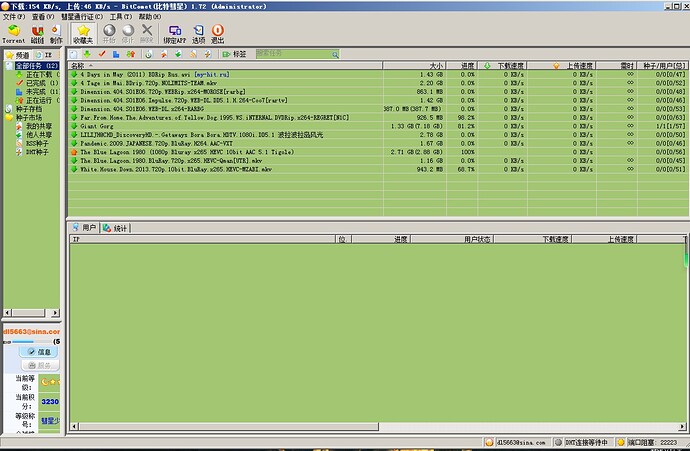Select the Pandemic.2009.JAPANESE task row
690x451 pixels.
[378, 143]
